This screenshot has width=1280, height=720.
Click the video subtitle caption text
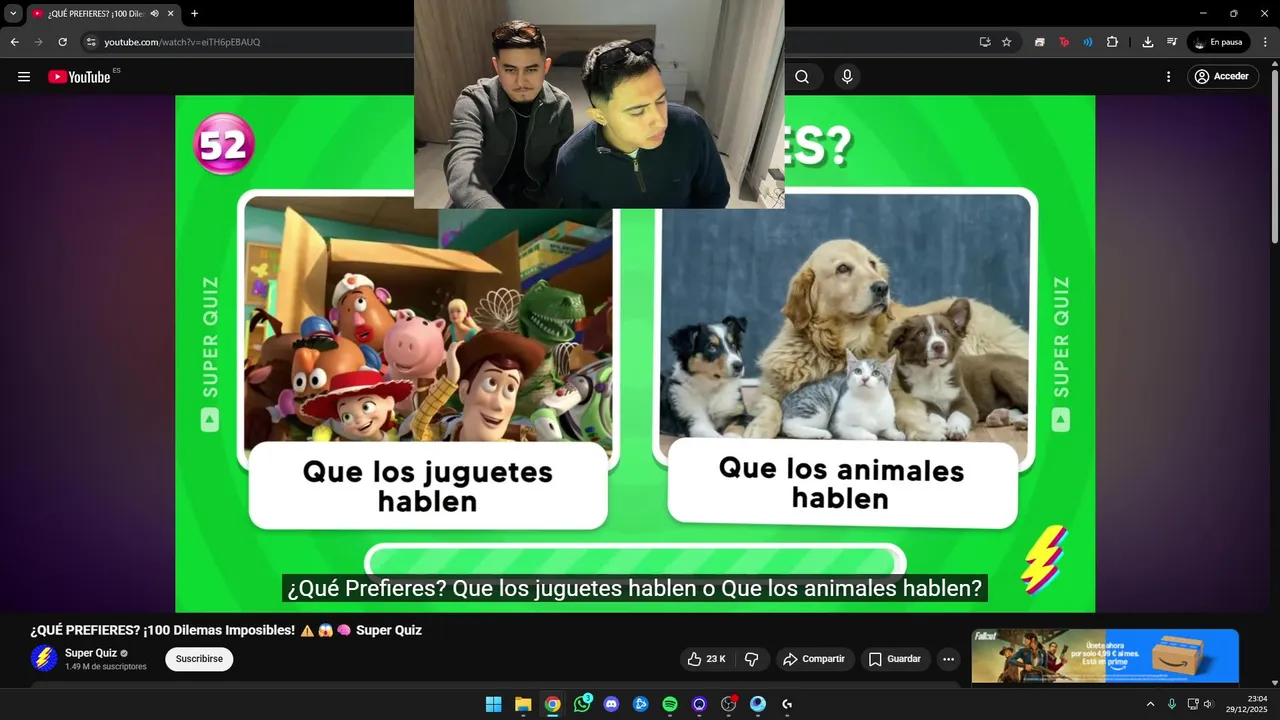click(x=635, y=588)
